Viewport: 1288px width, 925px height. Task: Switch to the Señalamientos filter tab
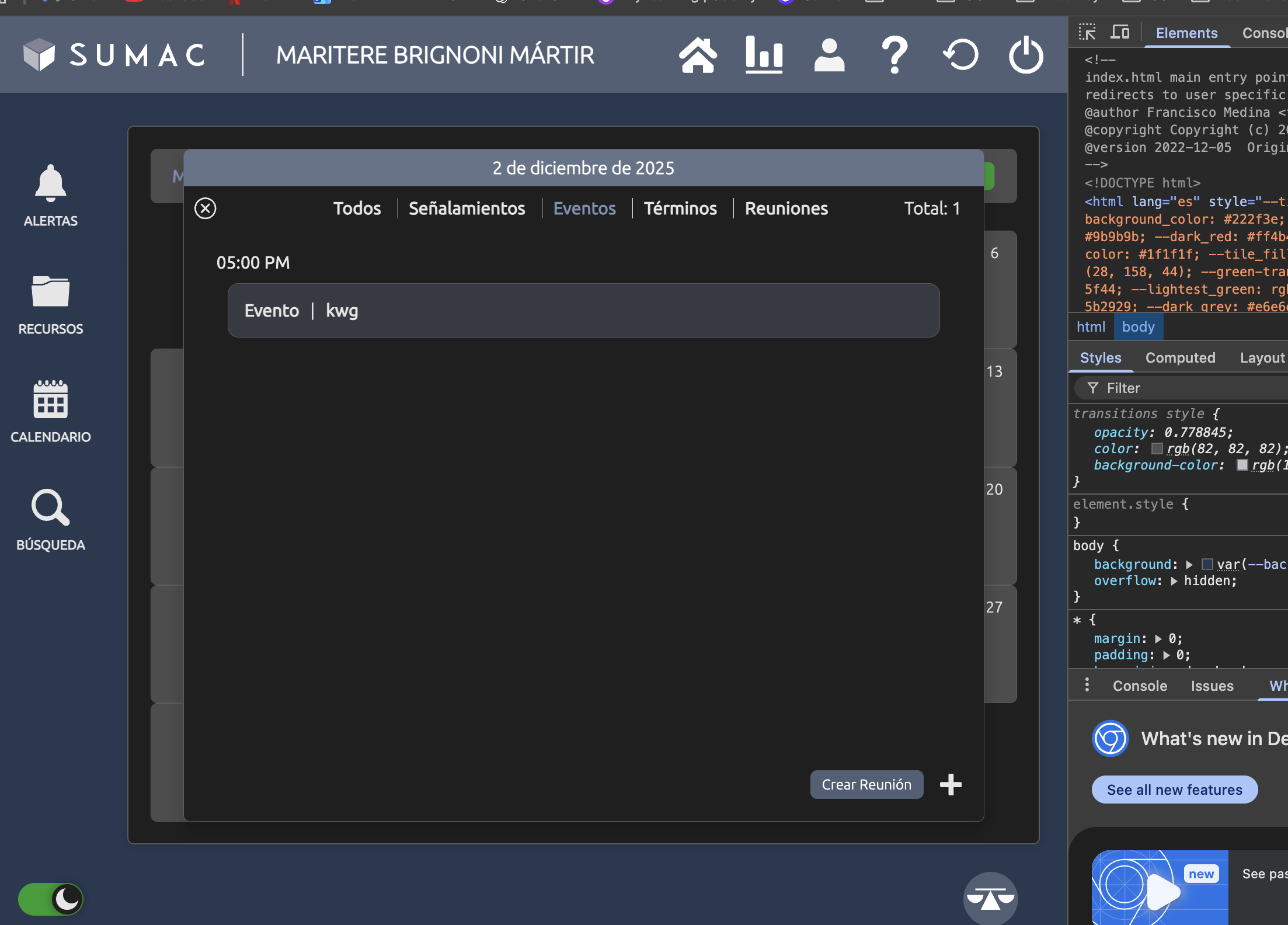[467, 208]
